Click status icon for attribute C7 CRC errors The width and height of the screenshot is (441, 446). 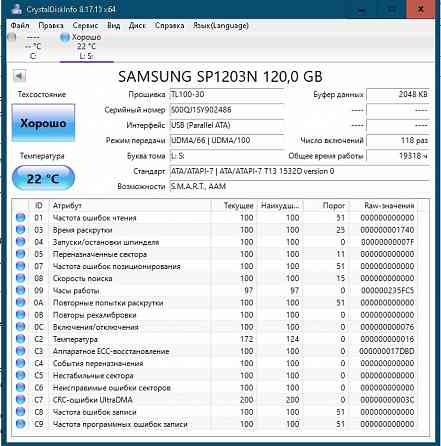21,400
